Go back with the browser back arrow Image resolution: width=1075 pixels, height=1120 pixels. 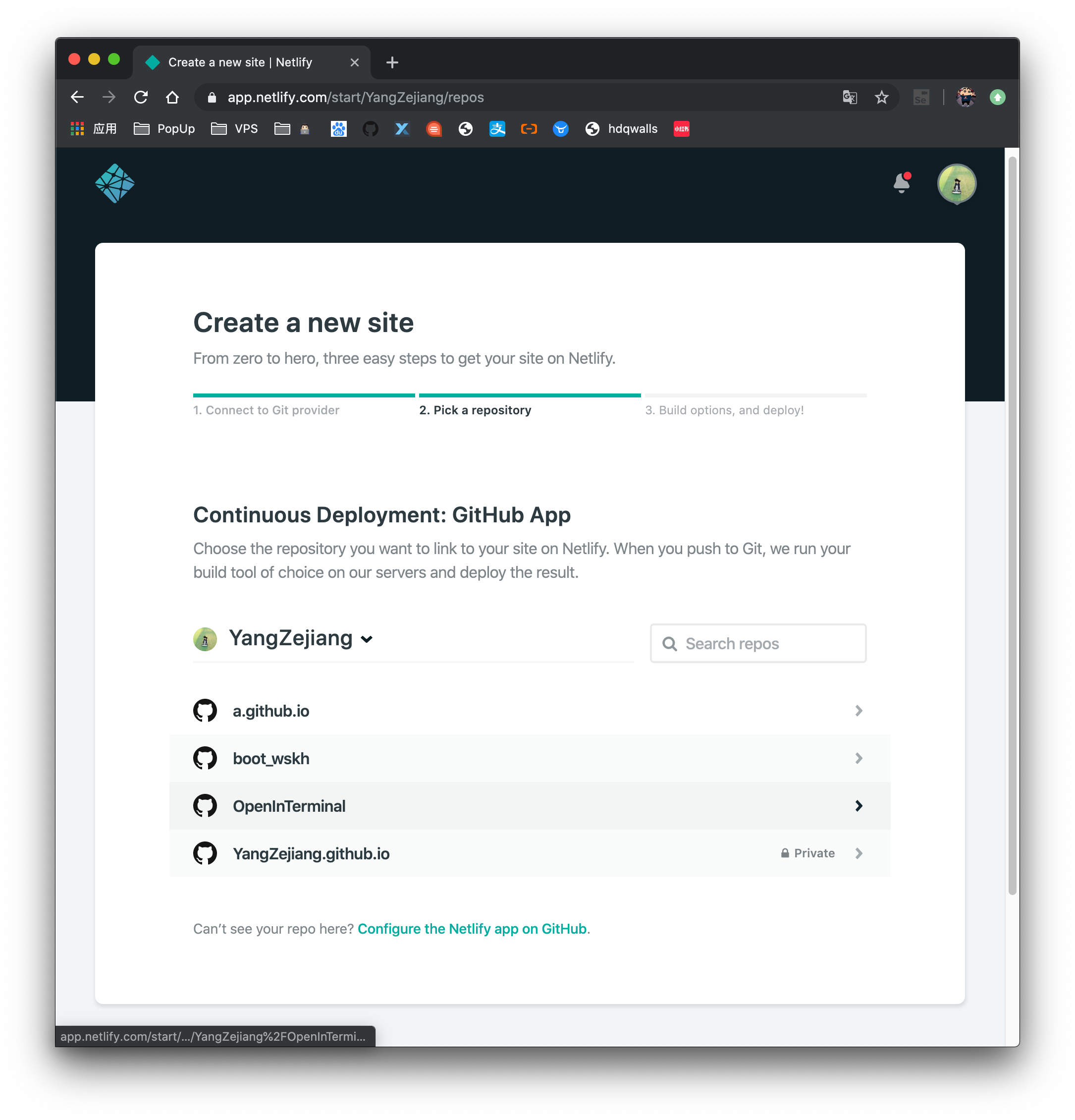point(77,97)
